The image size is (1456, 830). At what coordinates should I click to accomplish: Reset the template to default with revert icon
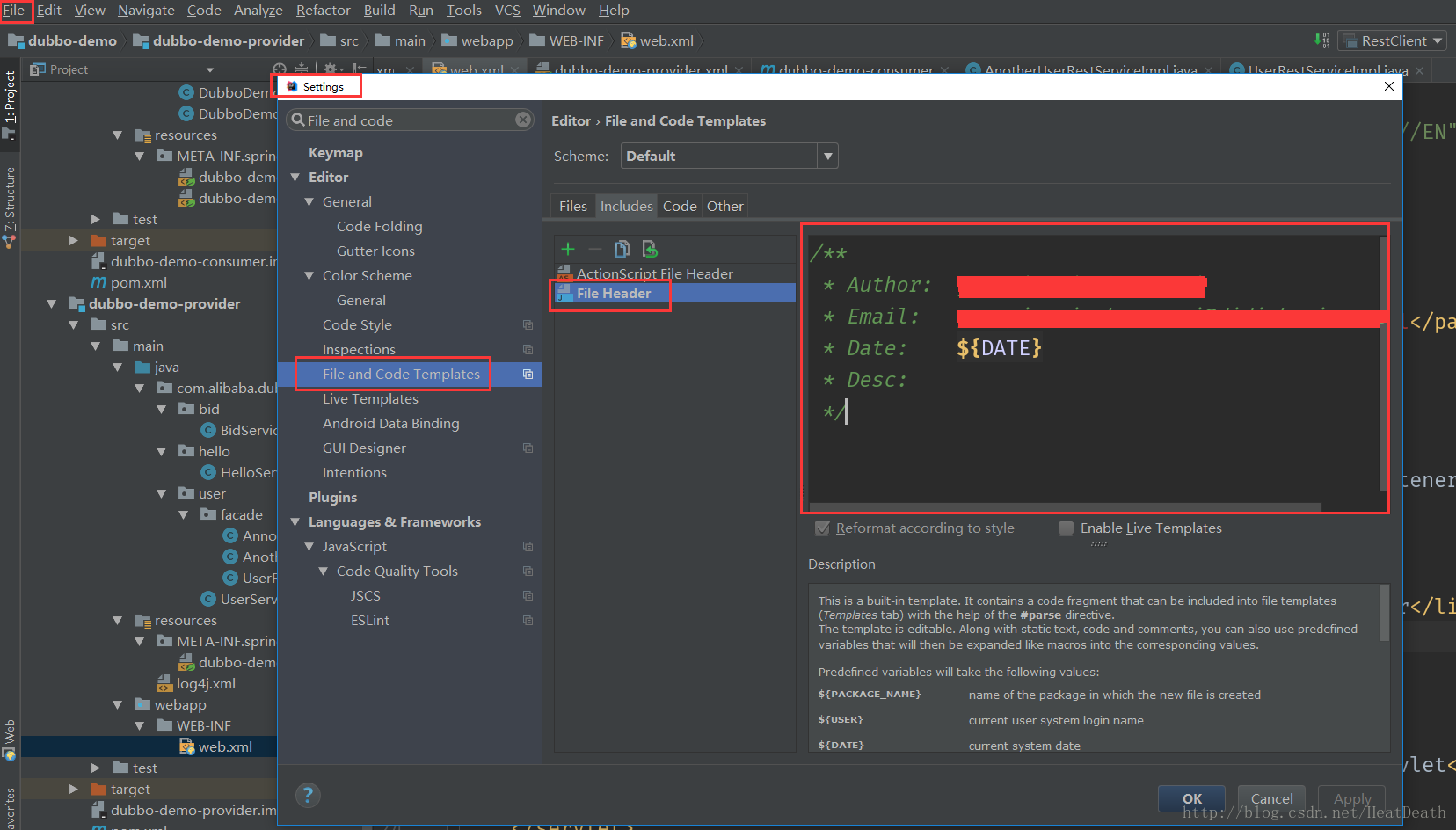[650, 249]
